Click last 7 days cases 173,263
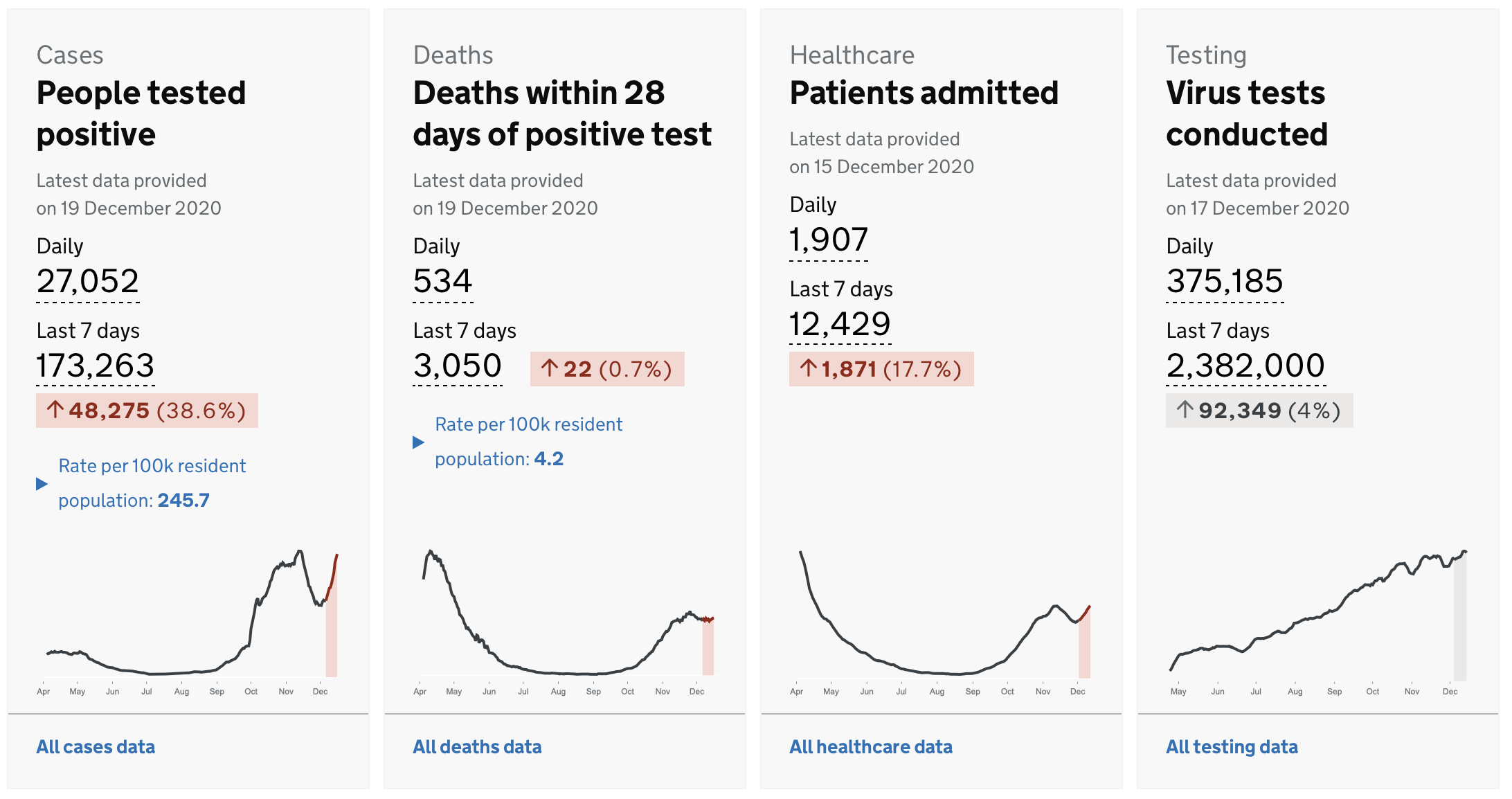Screen dimensions: 1512x799 (x=96, y=367)
